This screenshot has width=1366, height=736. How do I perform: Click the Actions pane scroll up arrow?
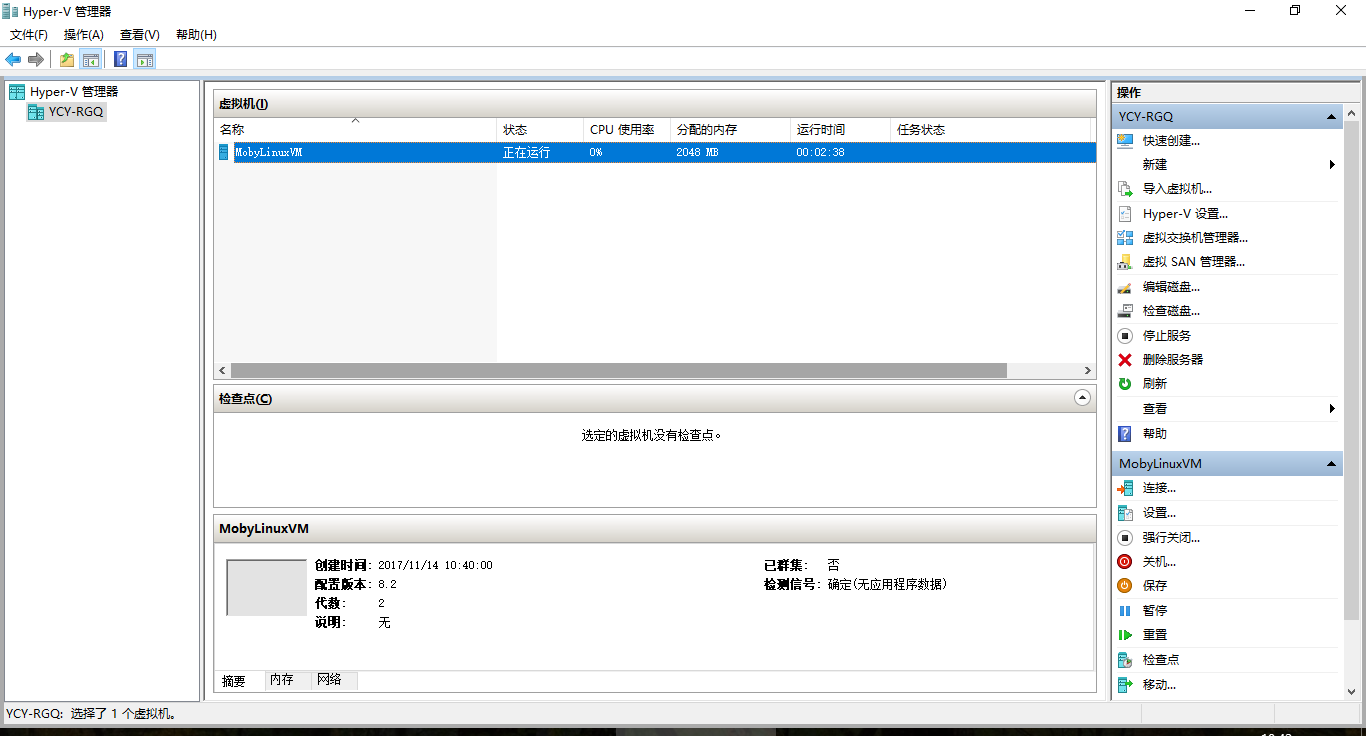tap(1351, 113)
